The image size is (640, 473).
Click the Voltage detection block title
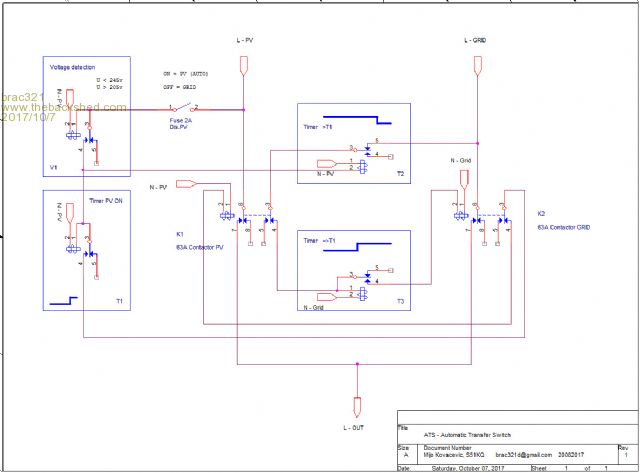pos(73,66)
